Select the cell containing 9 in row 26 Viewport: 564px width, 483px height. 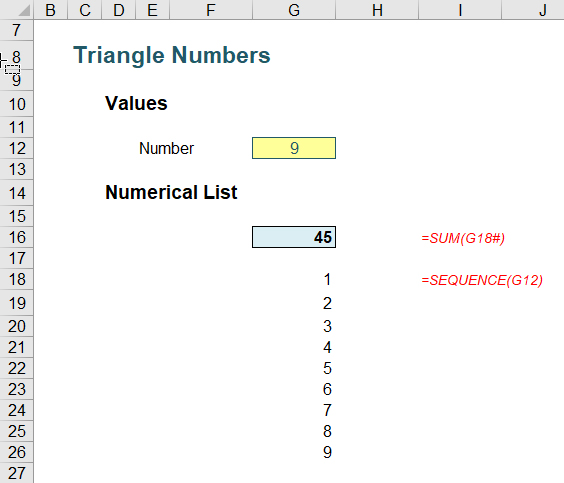(294, 452)
